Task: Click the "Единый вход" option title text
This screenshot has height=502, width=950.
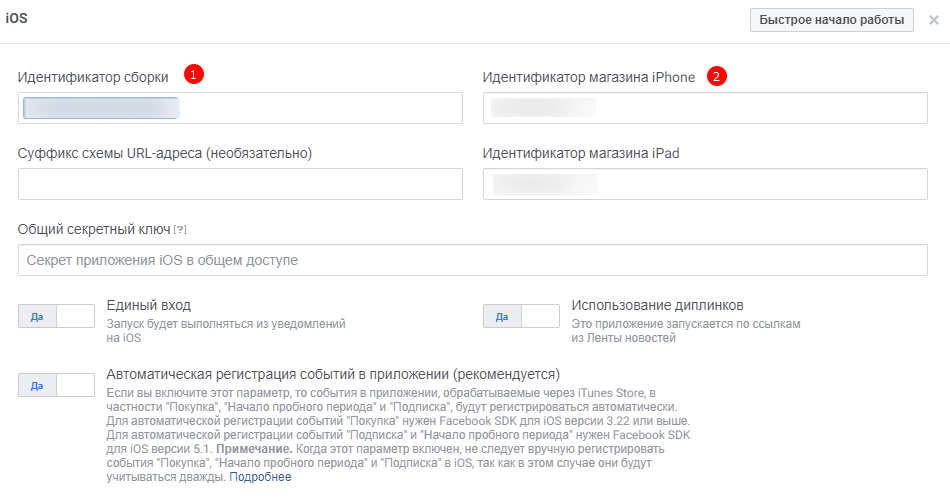Action: click(x=148, y=305)
